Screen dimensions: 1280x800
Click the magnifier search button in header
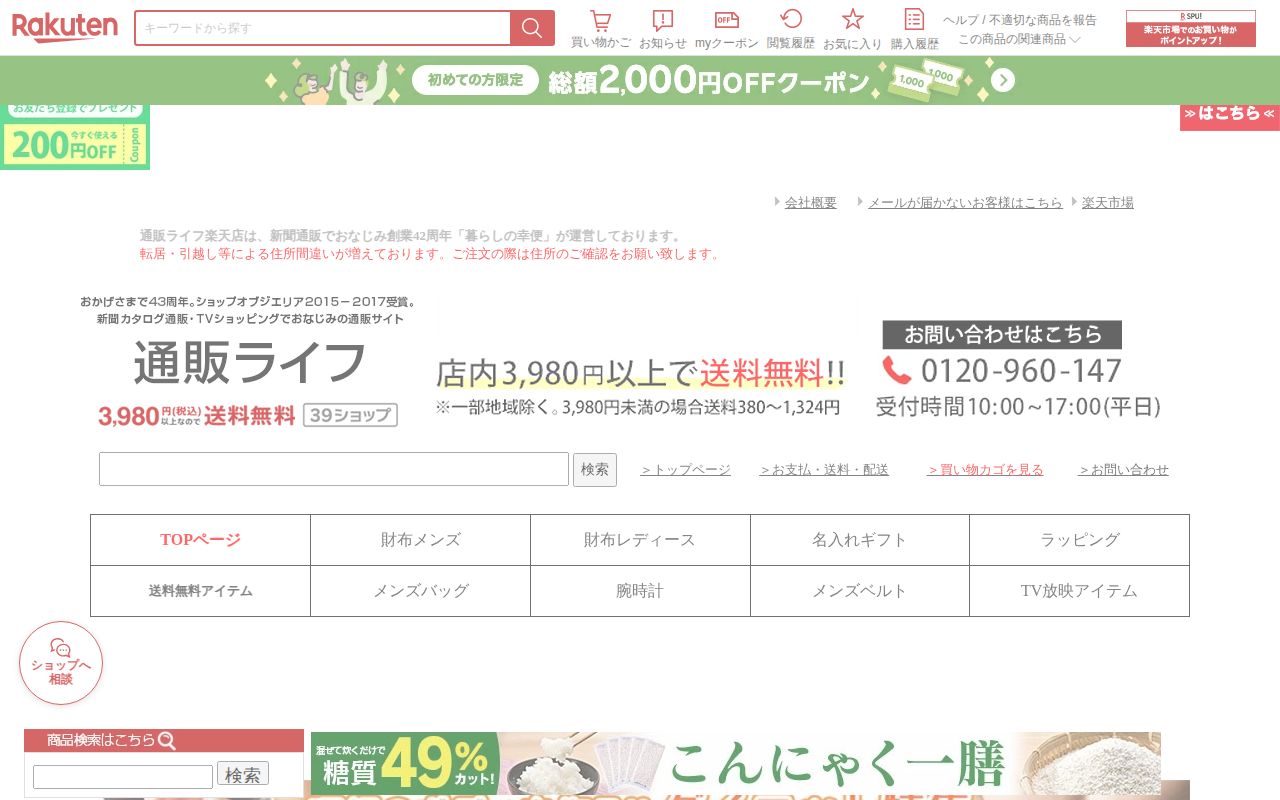pyautogui.click(x=532, y=28)
